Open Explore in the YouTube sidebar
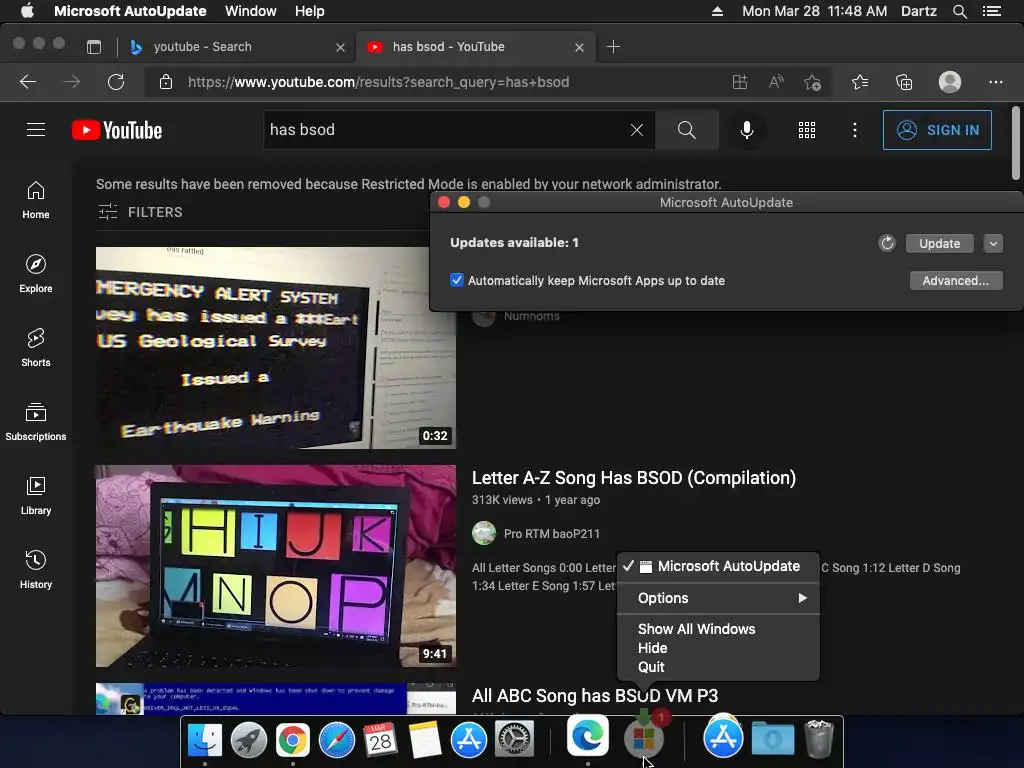The height and width of the screenshot is (768, 1024). click(x=36, y=274)
